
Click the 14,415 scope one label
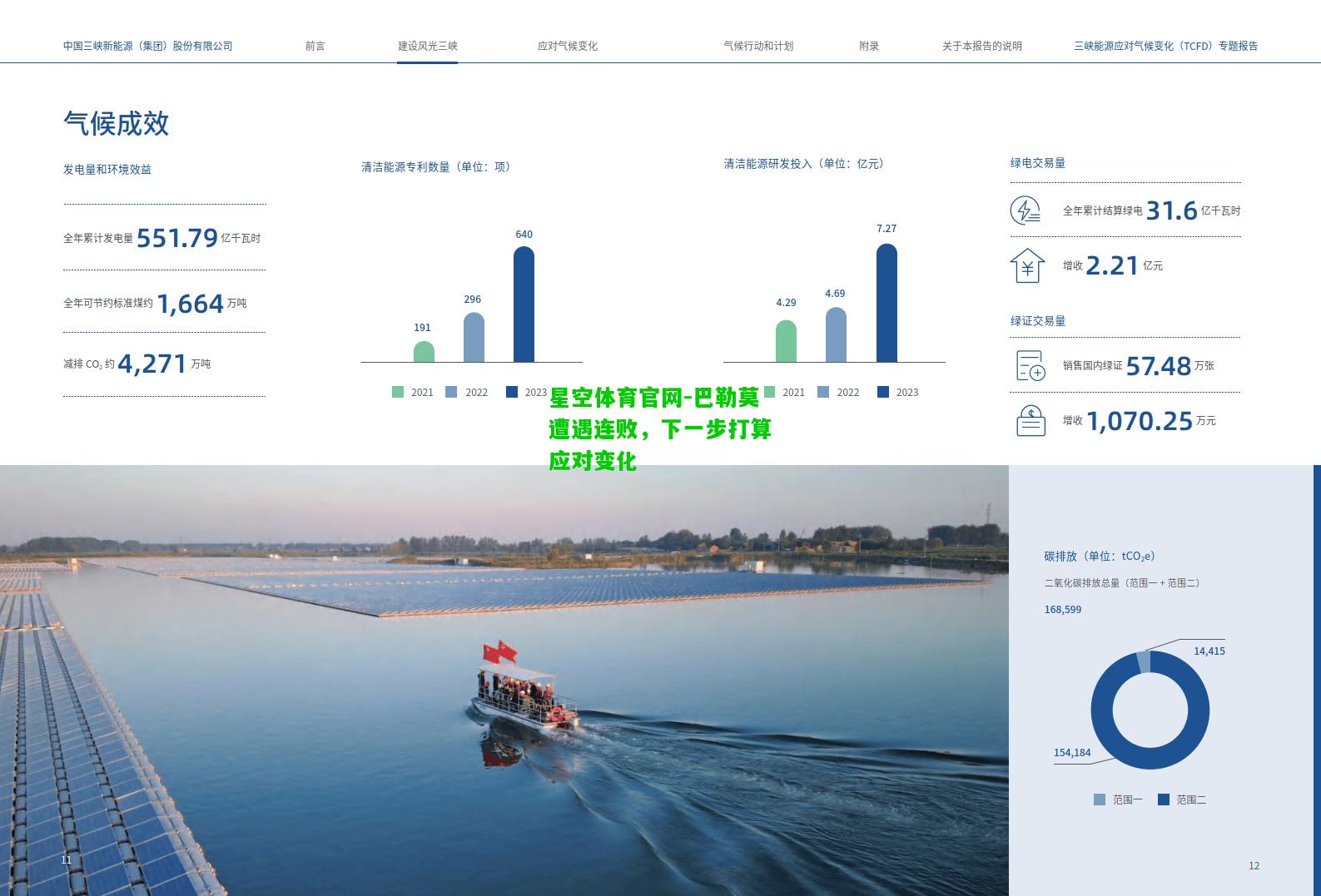tap(1209, 651)
